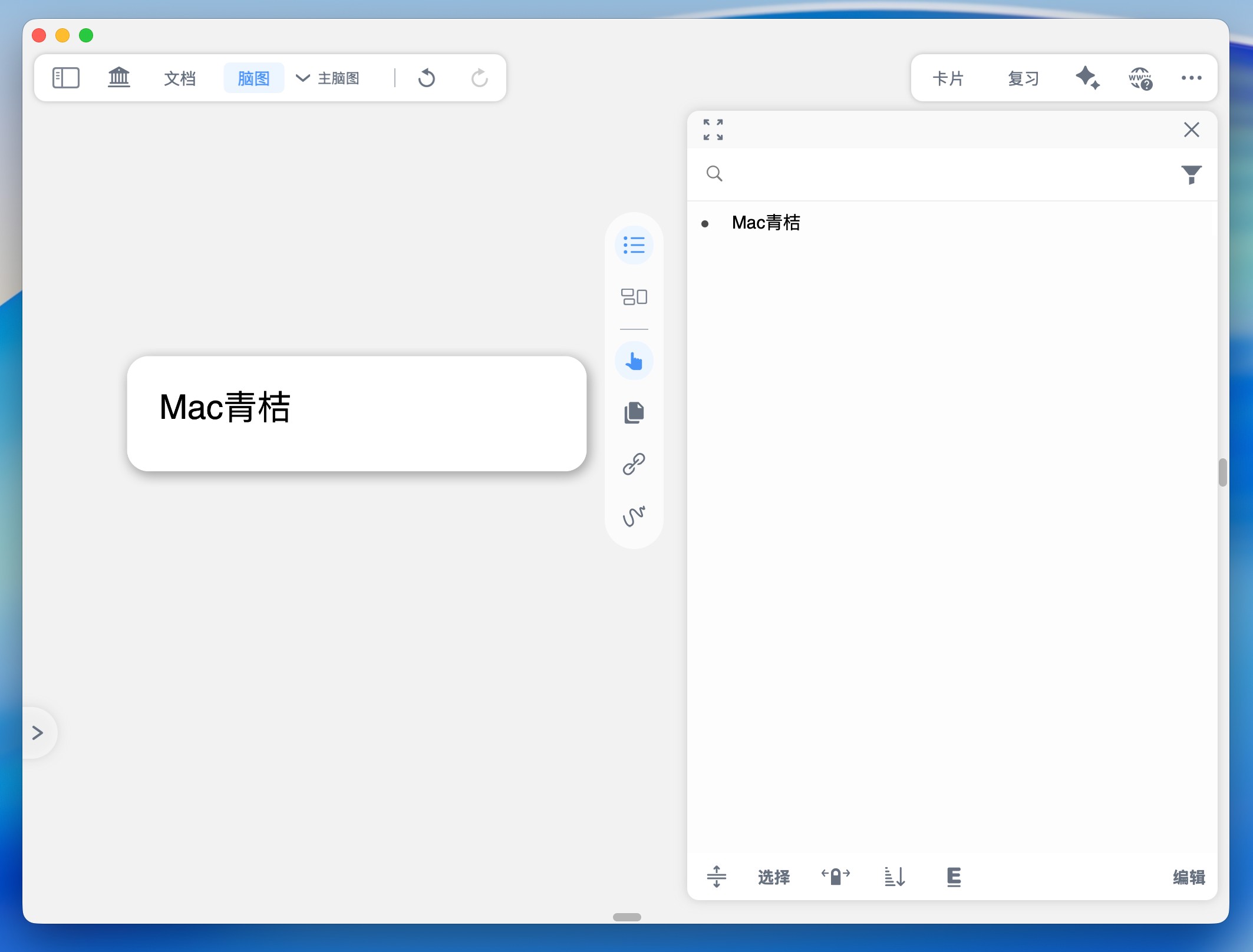The height and width of the screenshot is (952, 1253).
Task: Select the freehand scribble drawing tool
Action: click(x=634, y=516)
